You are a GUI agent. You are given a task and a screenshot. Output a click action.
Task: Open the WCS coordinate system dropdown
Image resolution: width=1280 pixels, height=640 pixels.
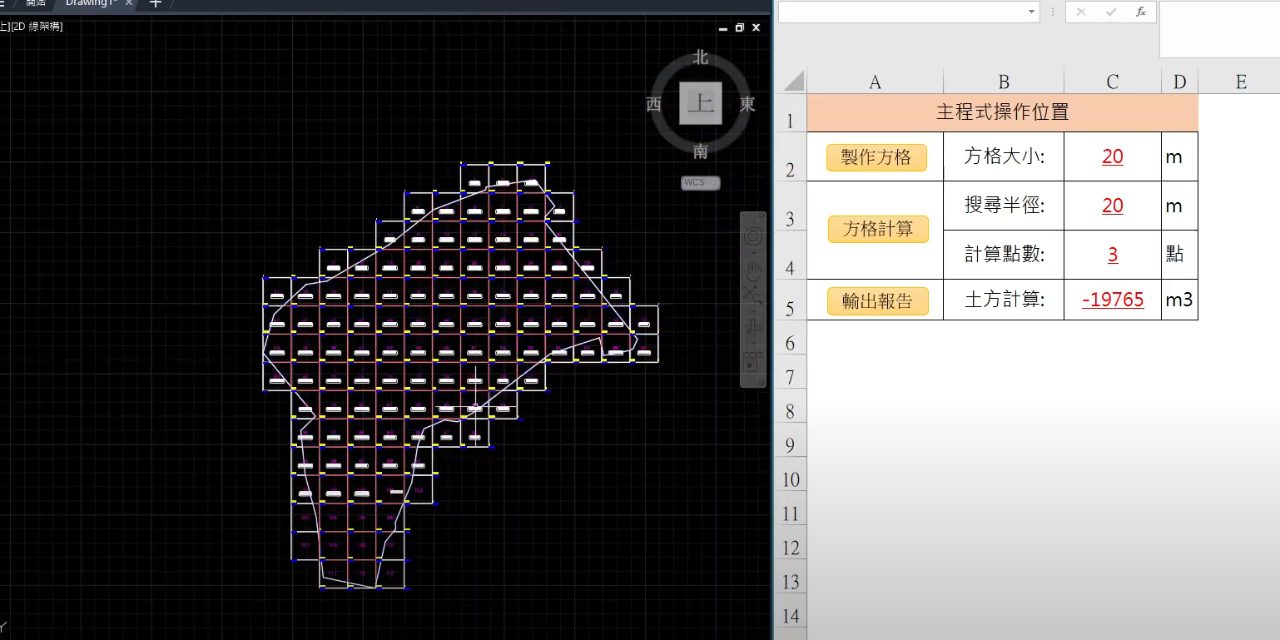700,183
